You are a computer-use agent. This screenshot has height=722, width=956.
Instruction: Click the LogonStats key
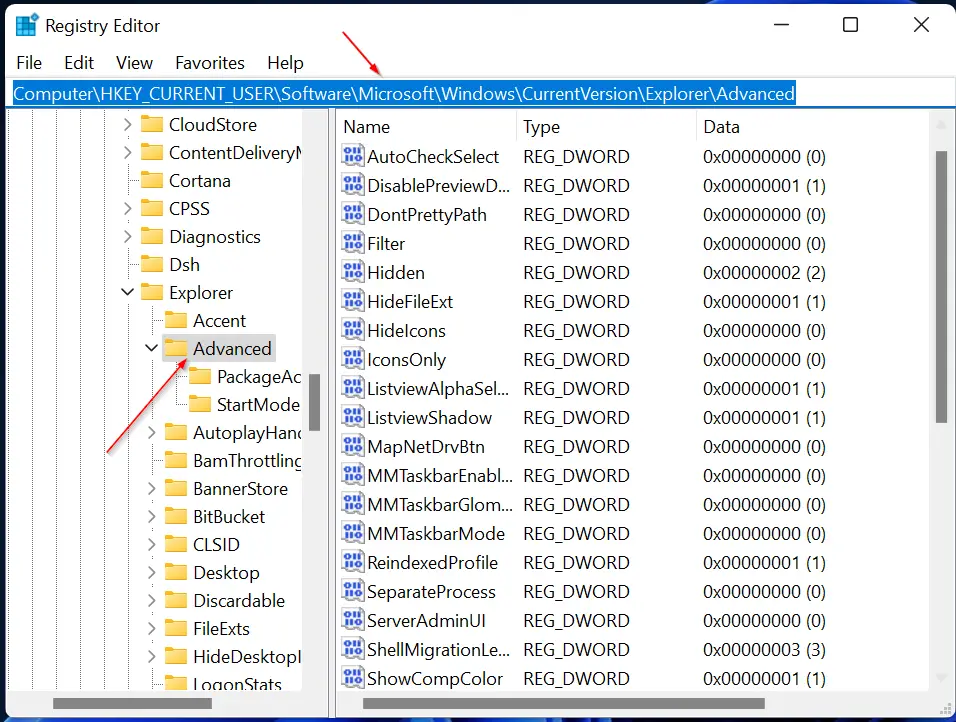tap(237, 684)
